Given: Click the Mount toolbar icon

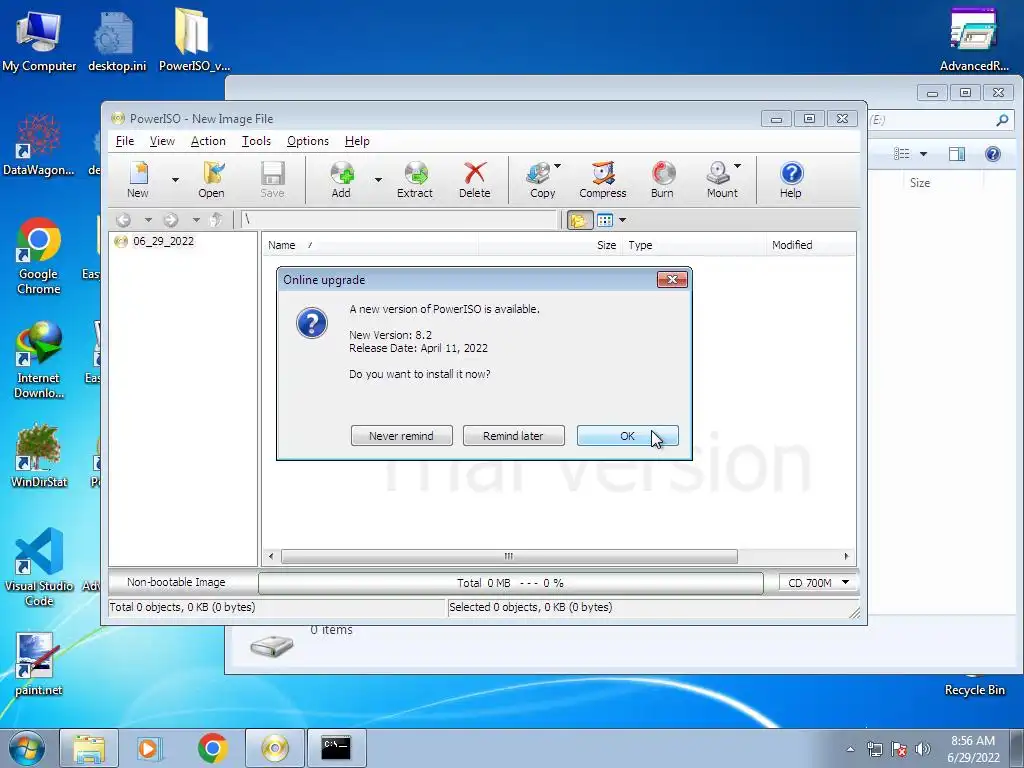Looking at the screenshot, I should coord(719,179).
